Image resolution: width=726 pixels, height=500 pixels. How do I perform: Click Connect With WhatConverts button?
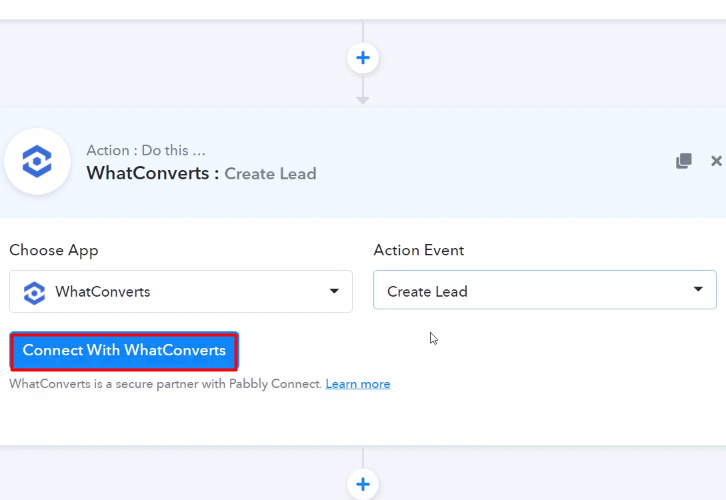(124, 351)
